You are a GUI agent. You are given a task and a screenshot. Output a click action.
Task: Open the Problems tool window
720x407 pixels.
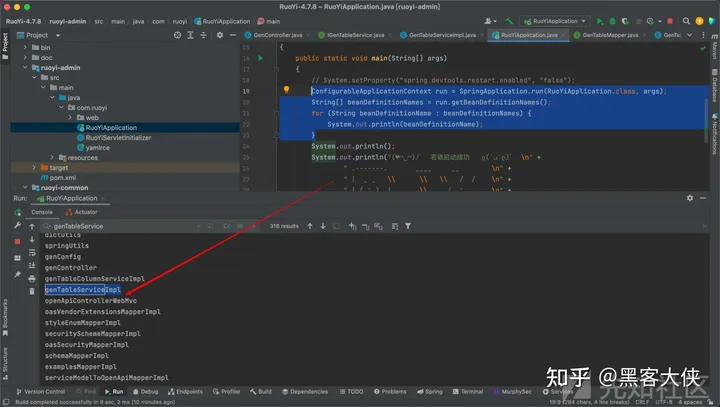click(x=390, y=392)
